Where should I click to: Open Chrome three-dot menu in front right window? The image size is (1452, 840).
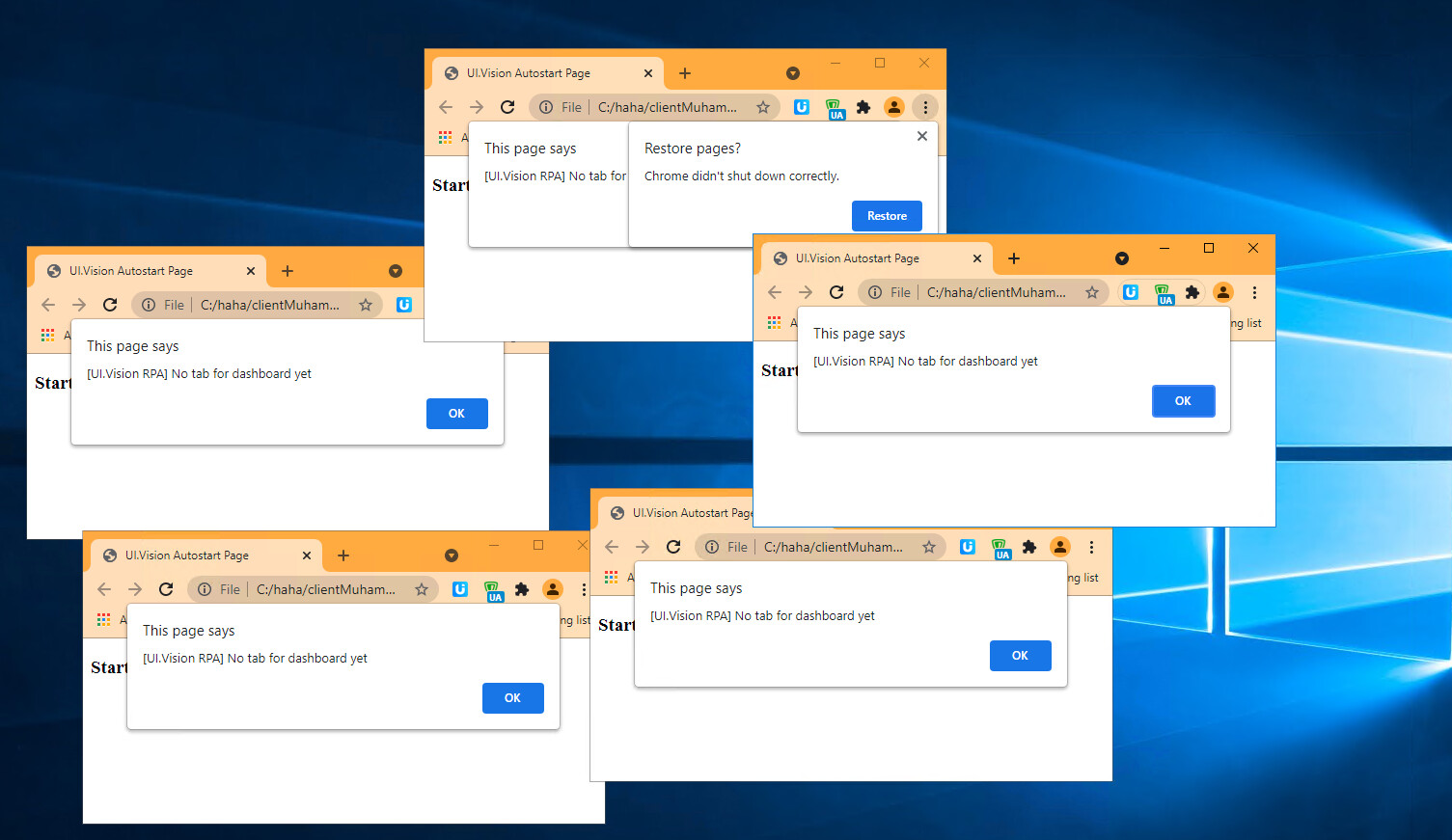[x=1254, y=292]
